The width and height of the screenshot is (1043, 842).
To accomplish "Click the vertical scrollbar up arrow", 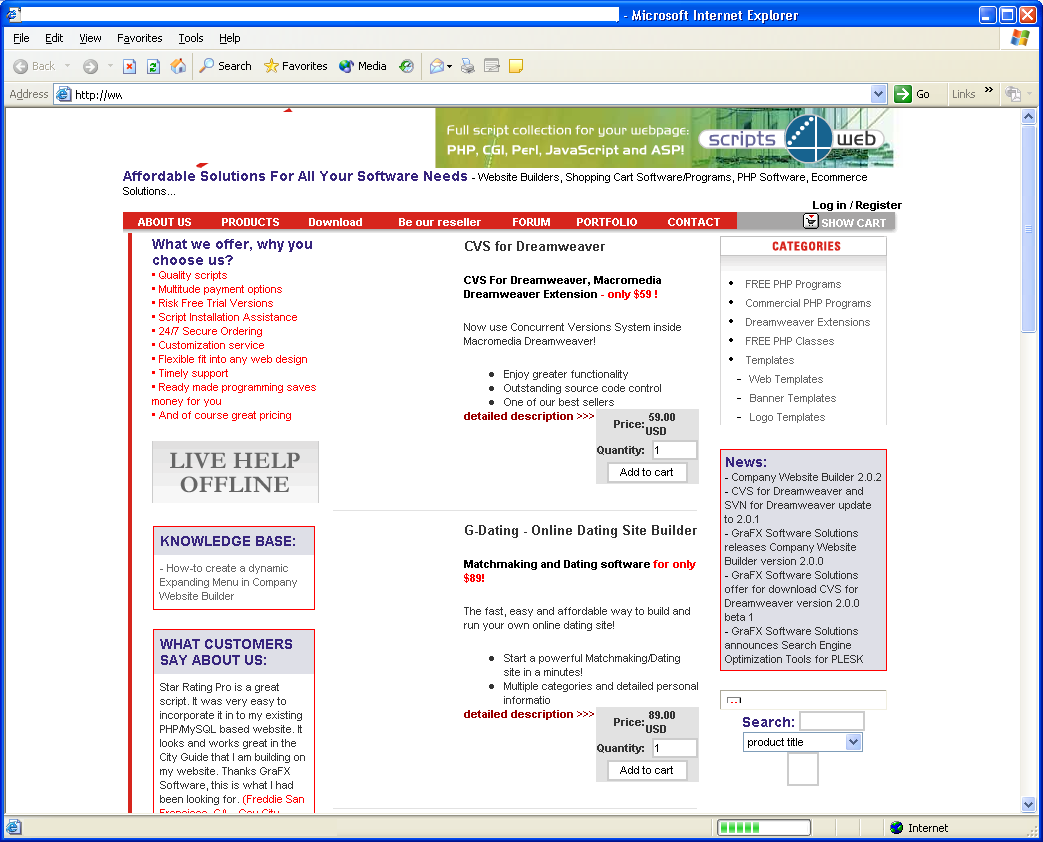I will [x=1028, y=116].
